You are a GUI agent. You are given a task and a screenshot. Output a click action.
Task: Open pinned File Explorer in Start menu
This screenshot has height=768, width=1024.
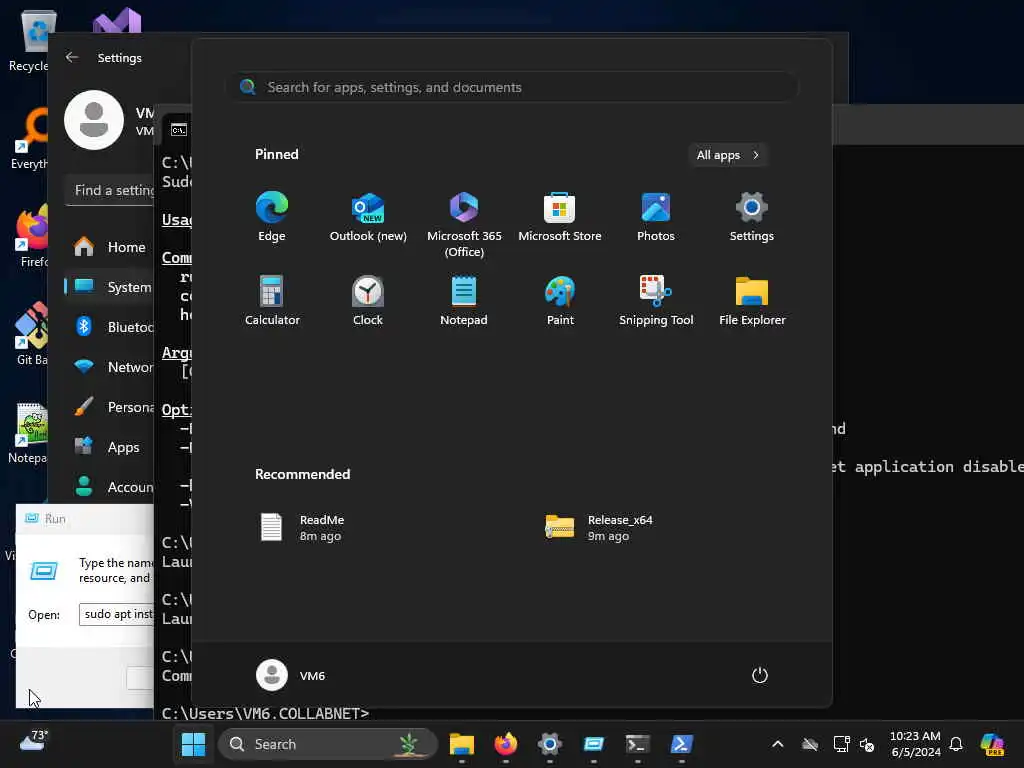pos(752,300)
